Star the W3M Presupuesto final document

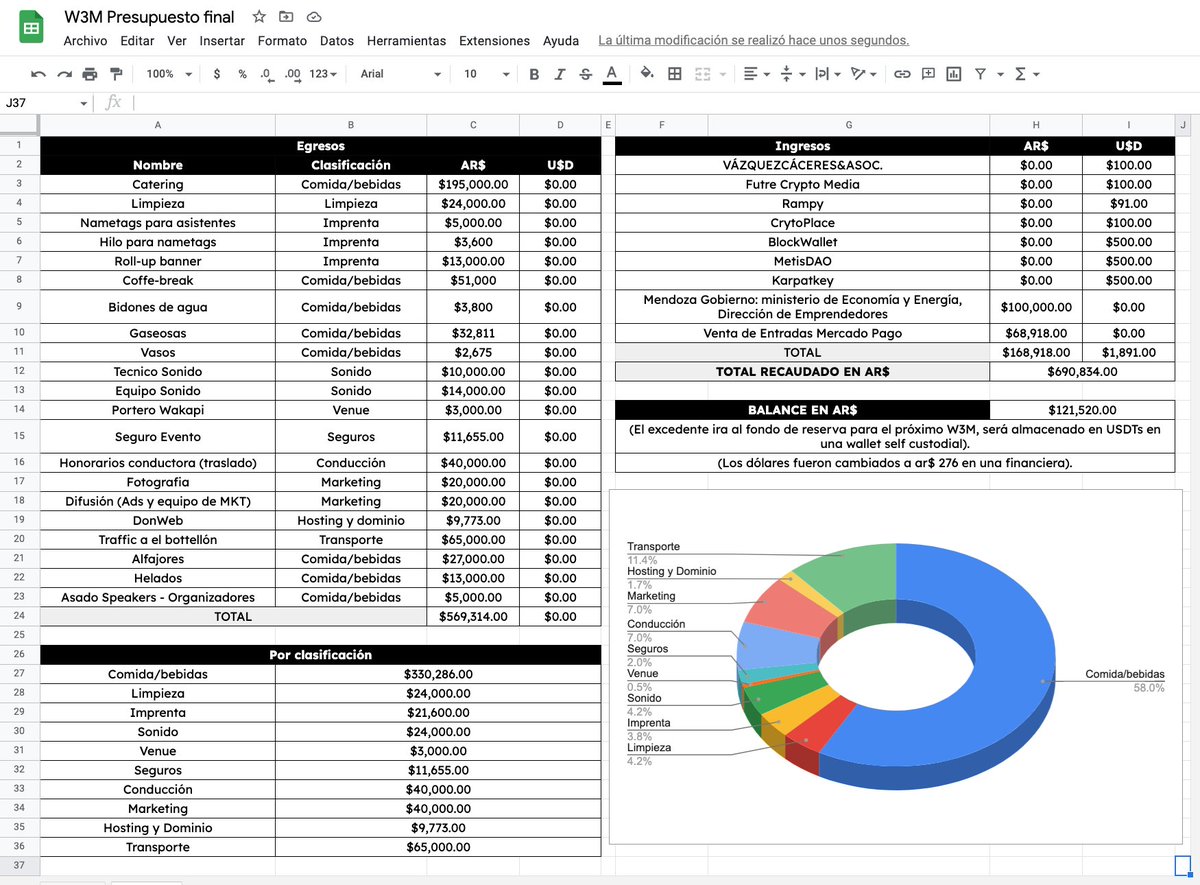(x=259, y=17)
